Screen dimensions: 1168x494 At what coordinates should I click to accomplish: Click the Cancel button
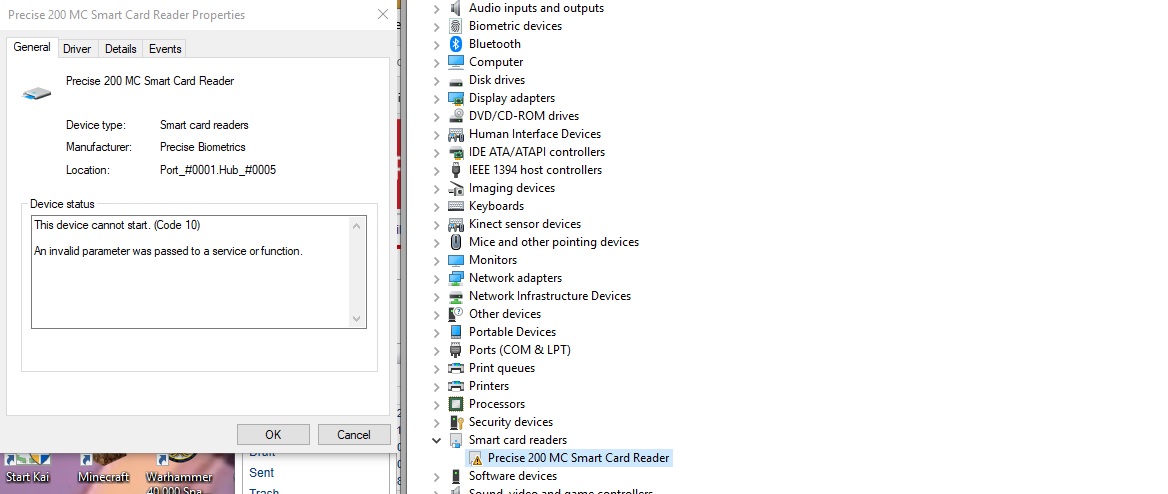click(x=354, y=434)
